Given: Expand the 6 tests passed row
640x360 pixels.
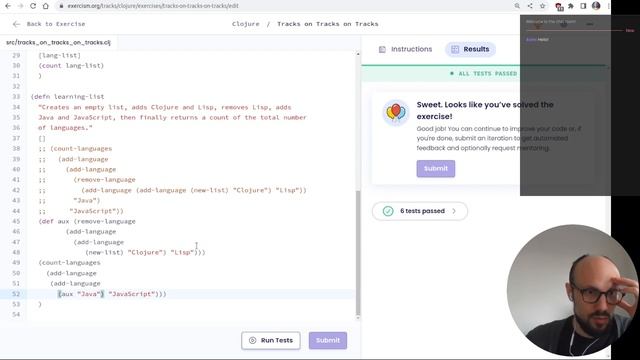Looking at the screenshot, I should coord(420,211).
